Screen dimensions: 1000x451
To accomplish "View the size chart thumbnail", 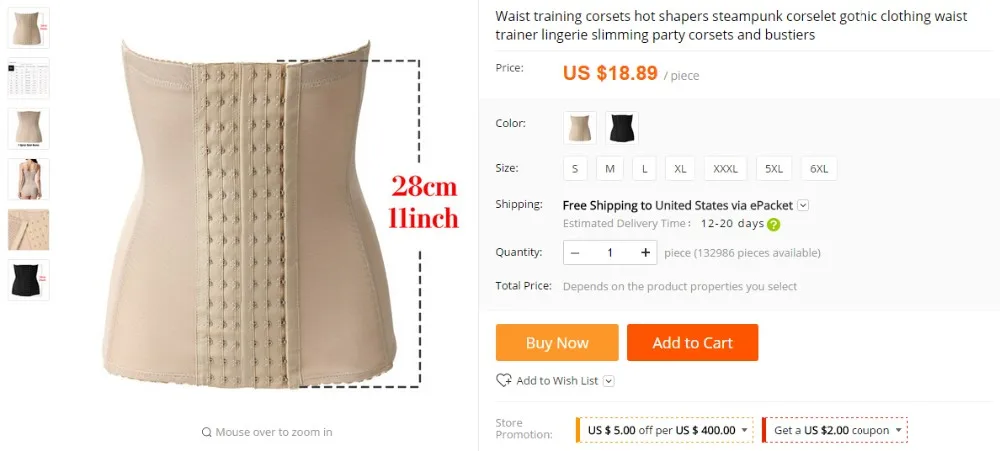I will coord(28,78).
